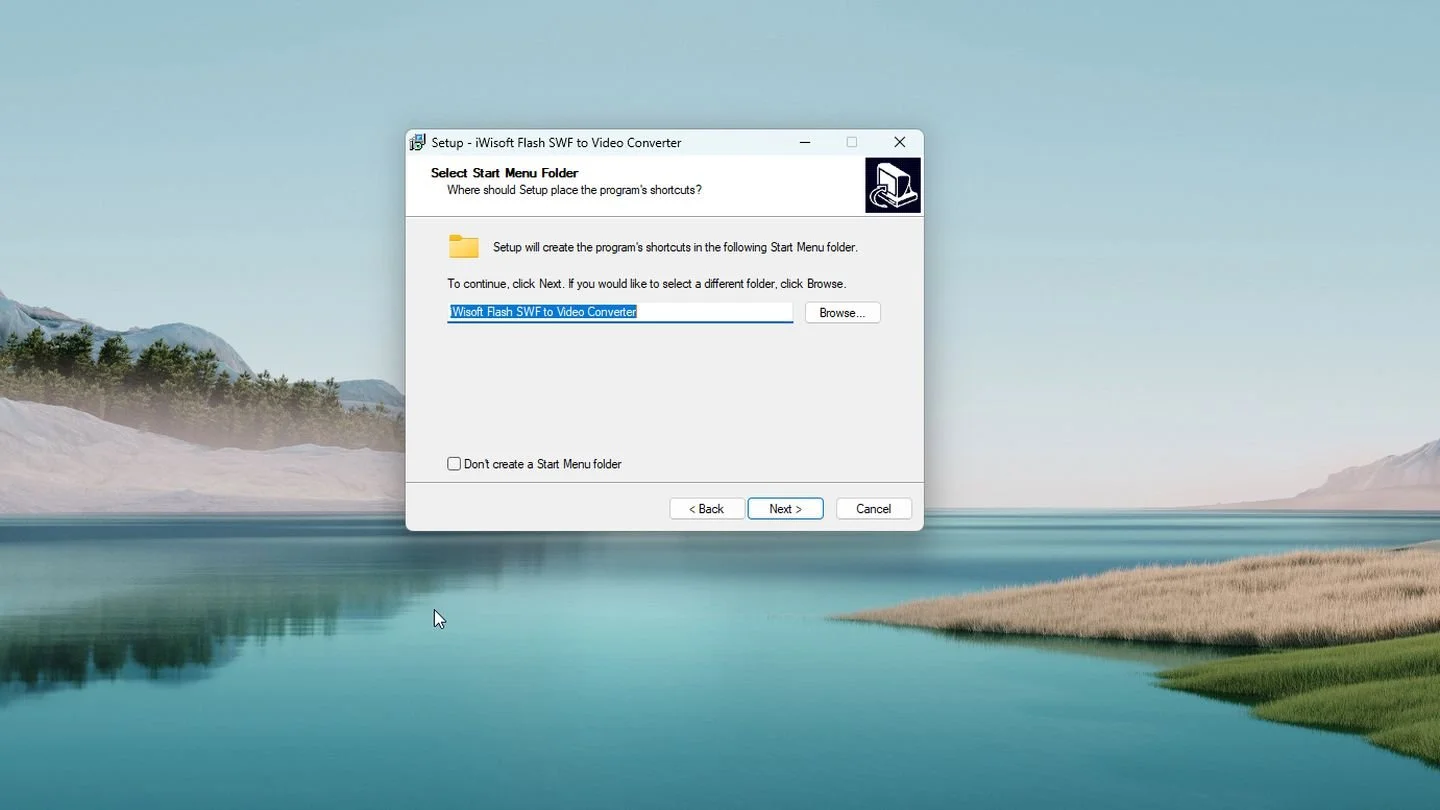1440x810 pixels.
Task: Continue installation with Next
Action: [785, 509]
